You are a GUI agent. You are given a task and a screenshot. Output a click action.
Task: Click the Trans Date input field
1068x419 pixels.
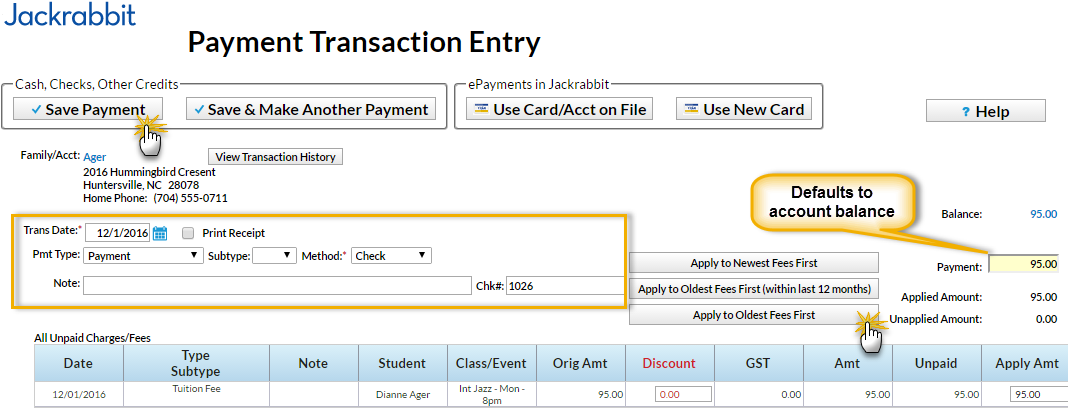(x=117, y=233)
